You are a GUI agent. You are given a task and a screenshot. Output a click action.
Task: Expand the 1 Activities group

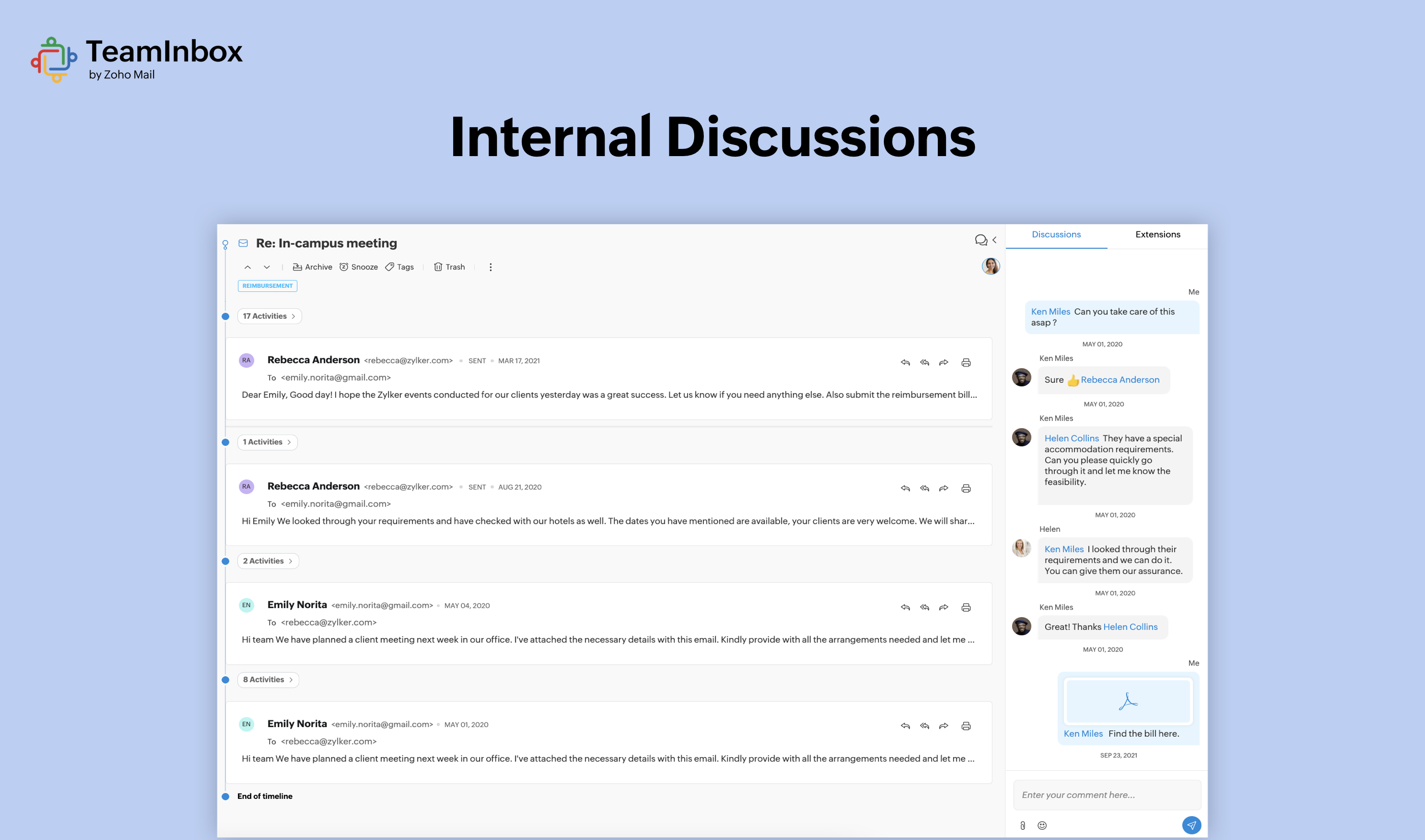[x=266, y=442]
